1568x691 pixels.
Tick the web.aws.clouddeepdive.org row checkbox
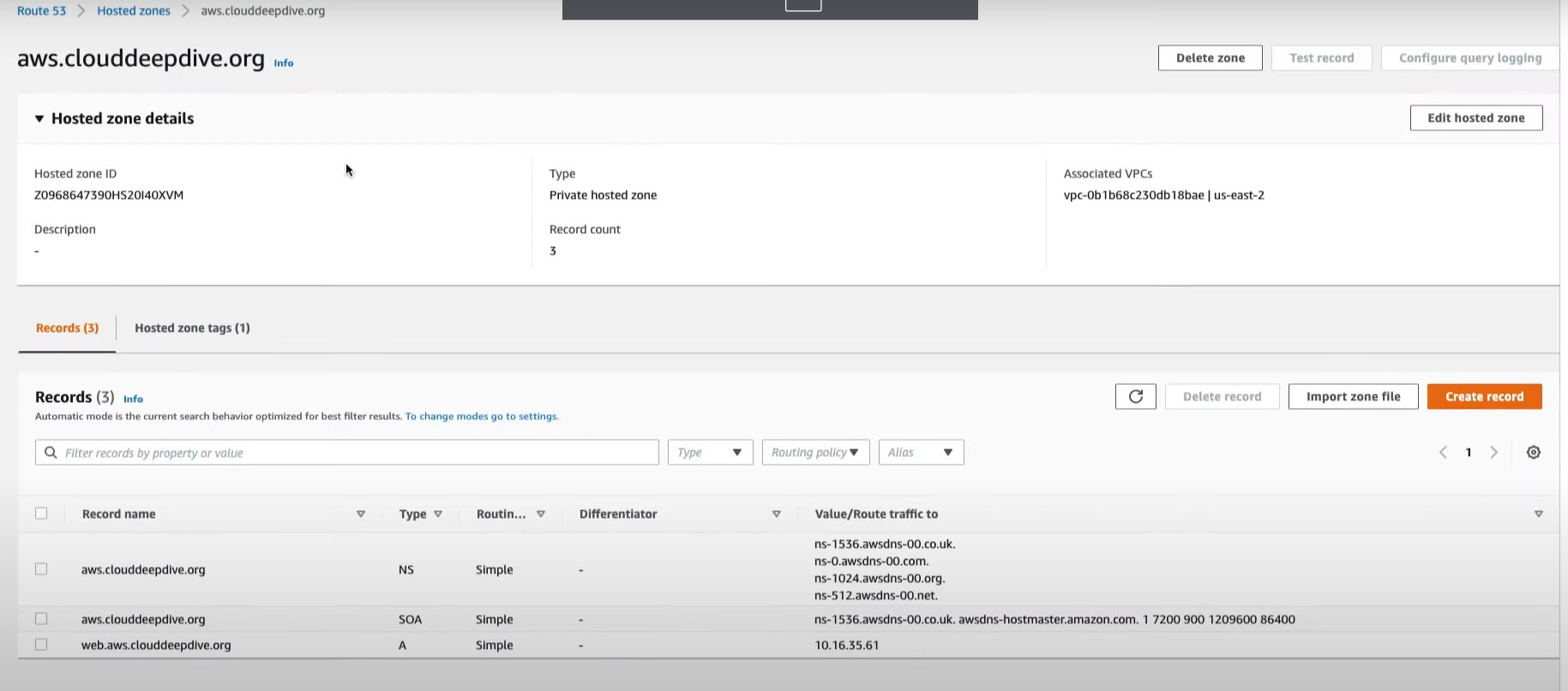click(41, 645)
